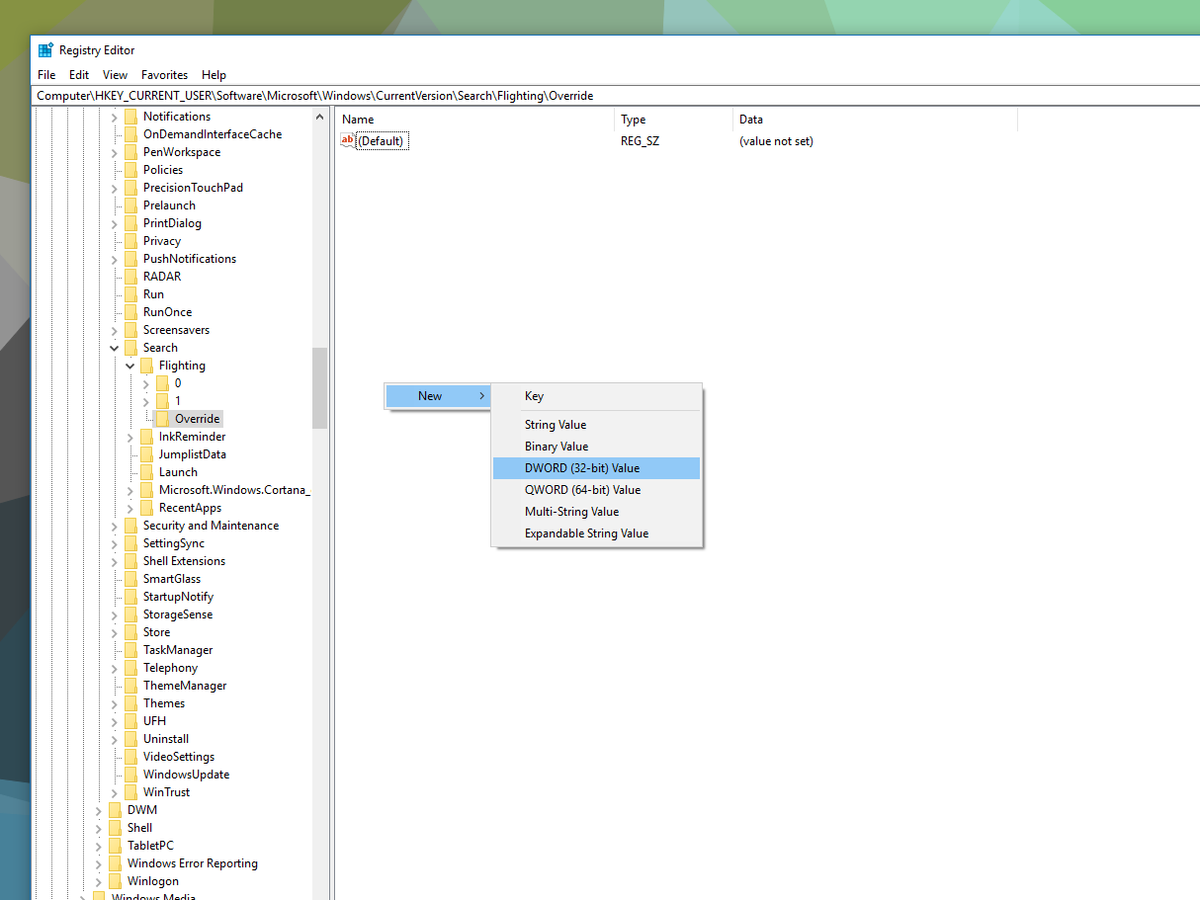The height and width of the screenshot is (900, 1200).
Task: Click the ab icon beside (Default) value
Action: [347, 140]
